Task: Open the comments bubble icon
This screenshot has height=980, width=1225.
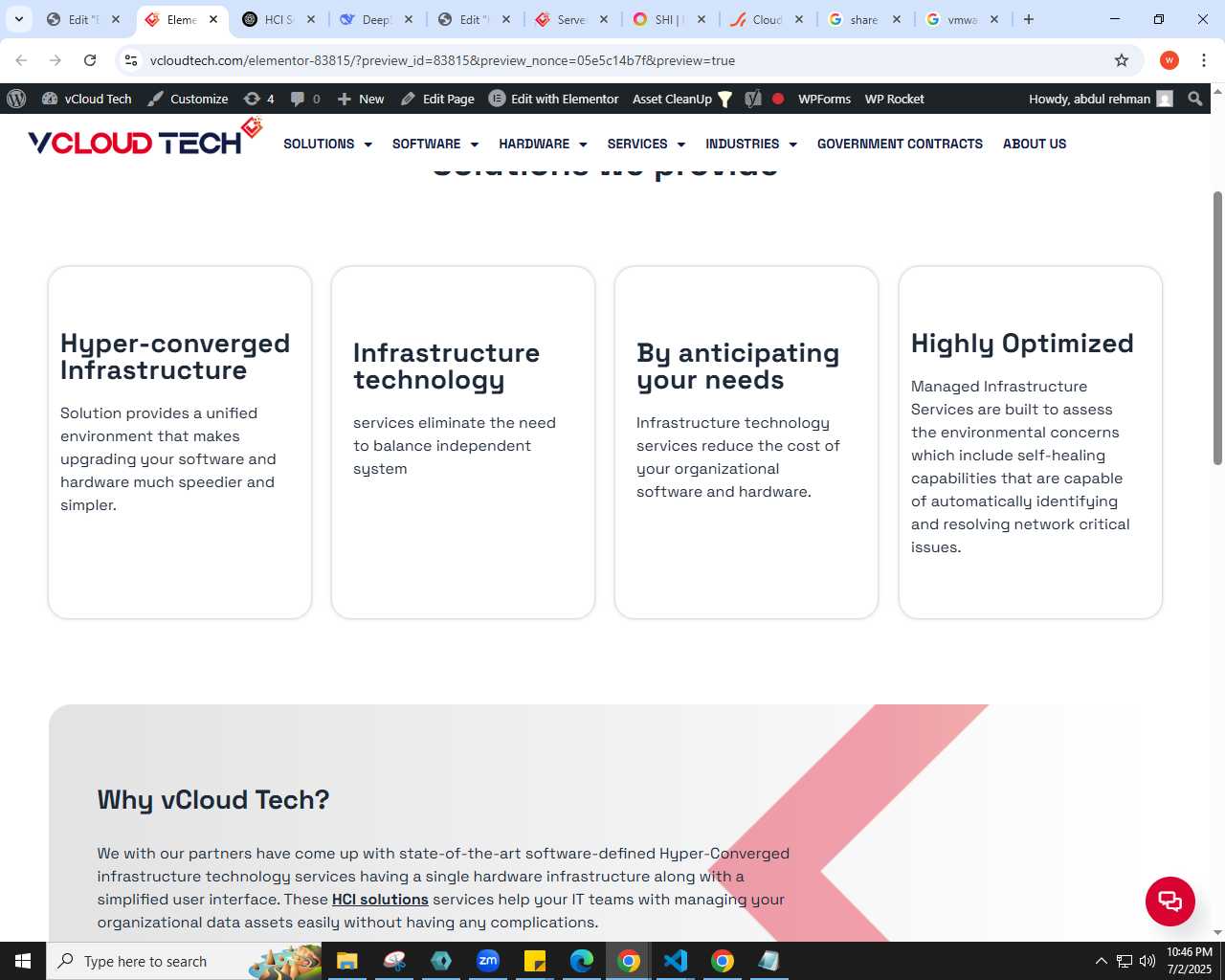Action: 298,99
